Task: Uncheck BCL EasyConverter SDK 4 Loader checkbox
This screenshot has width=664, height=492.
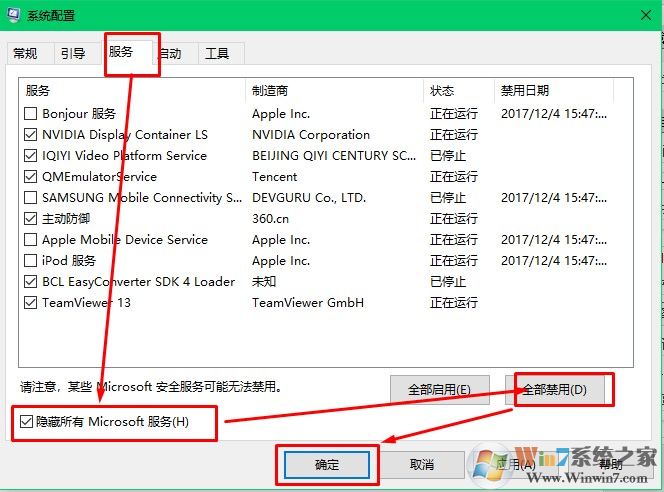Action: [30, 282]
